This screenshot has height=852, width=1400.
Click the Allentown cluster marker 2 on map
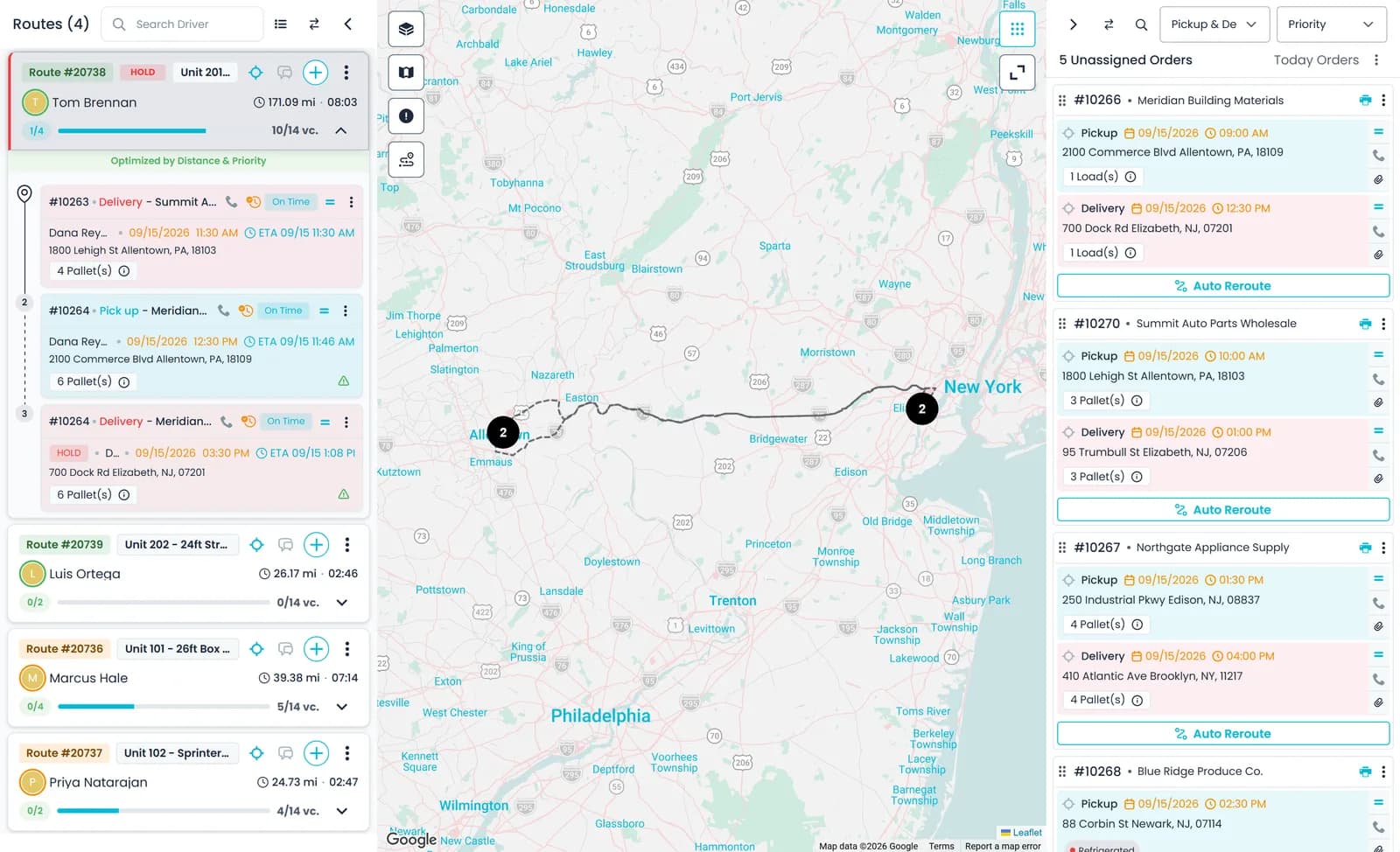(x=503, y=432)
